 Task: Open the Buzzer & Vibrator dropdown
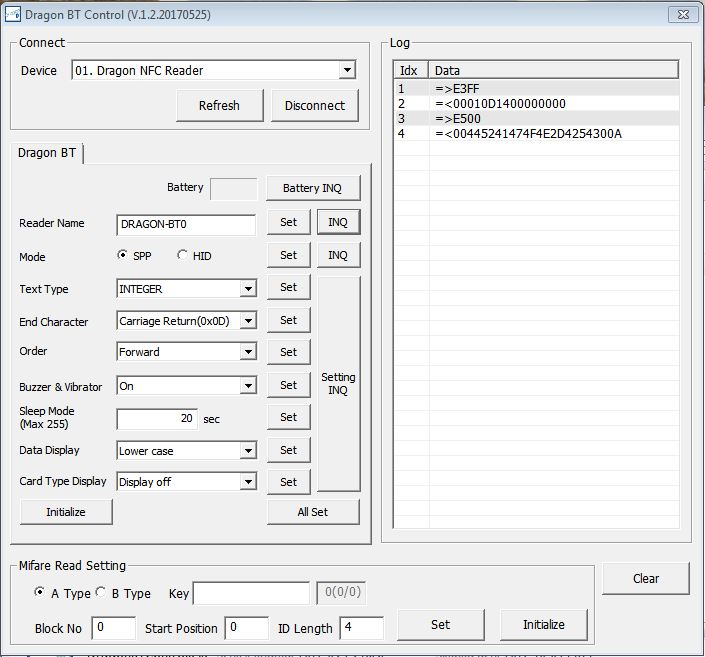coord(248,386)
